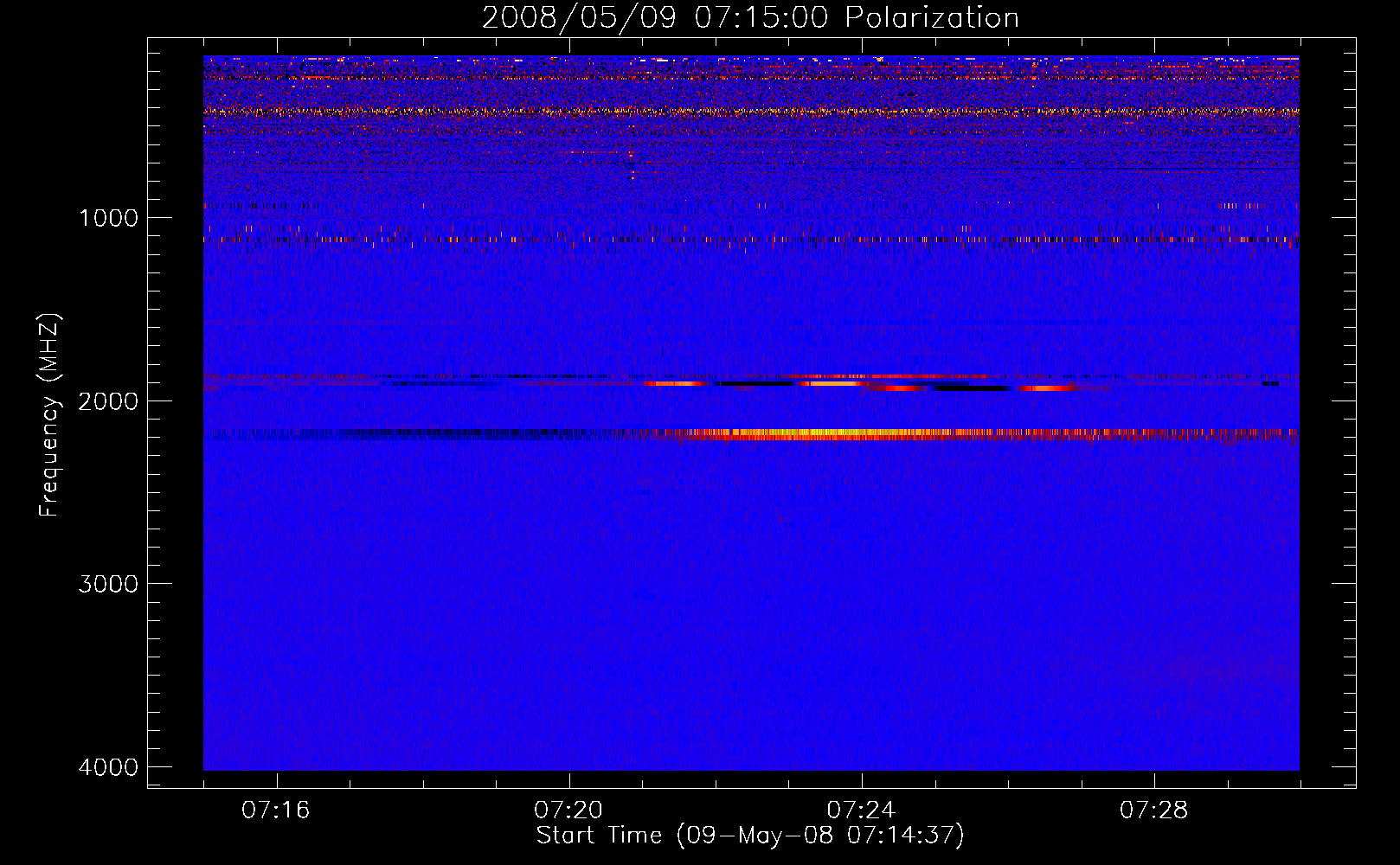Select the 07:28 time tick label
Image resolution: width=1400 pixels, height=865 pixels.
(x=1154, y=811)
